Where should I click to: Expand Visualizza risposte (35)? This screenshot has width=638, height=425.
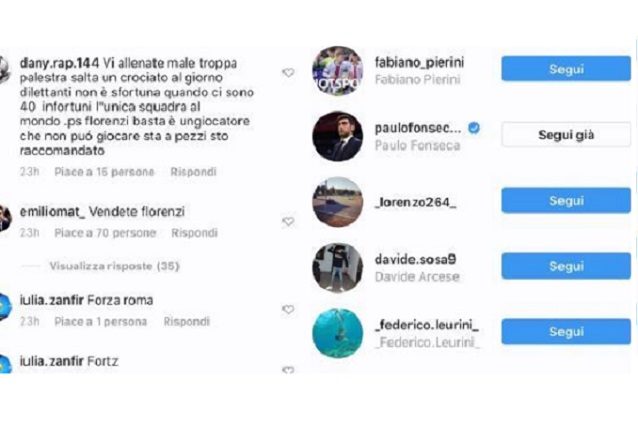(114, 266)
